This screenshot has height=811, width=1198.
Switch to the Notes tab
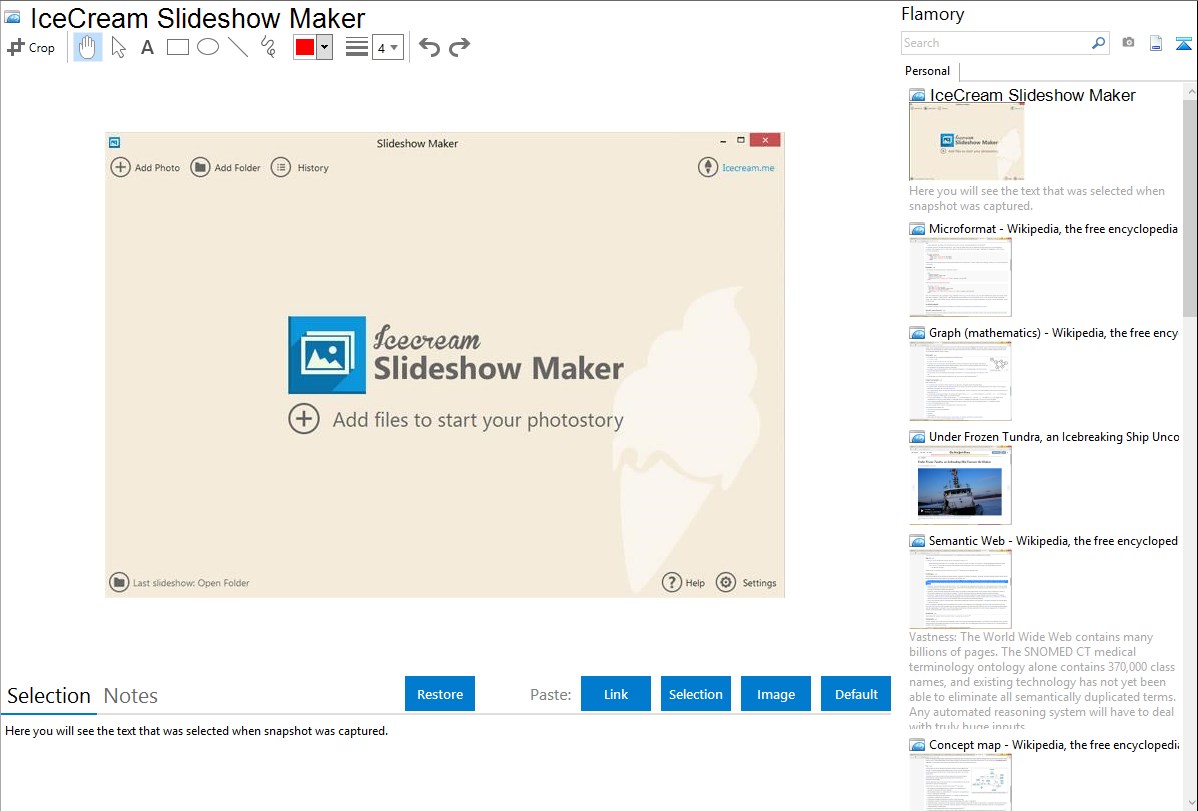click(x=131, y=696)
